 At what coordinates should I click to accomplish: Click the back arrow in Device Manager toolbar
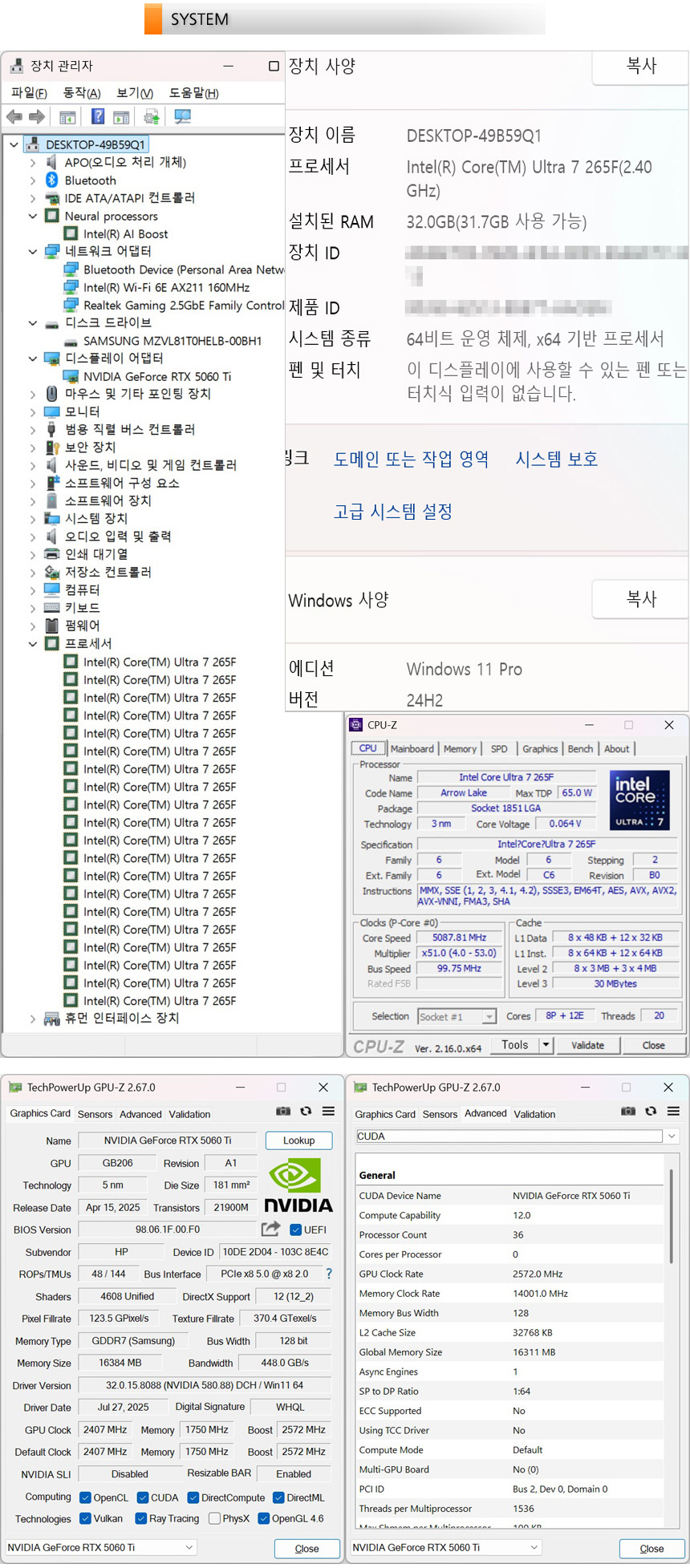point(14,117)
